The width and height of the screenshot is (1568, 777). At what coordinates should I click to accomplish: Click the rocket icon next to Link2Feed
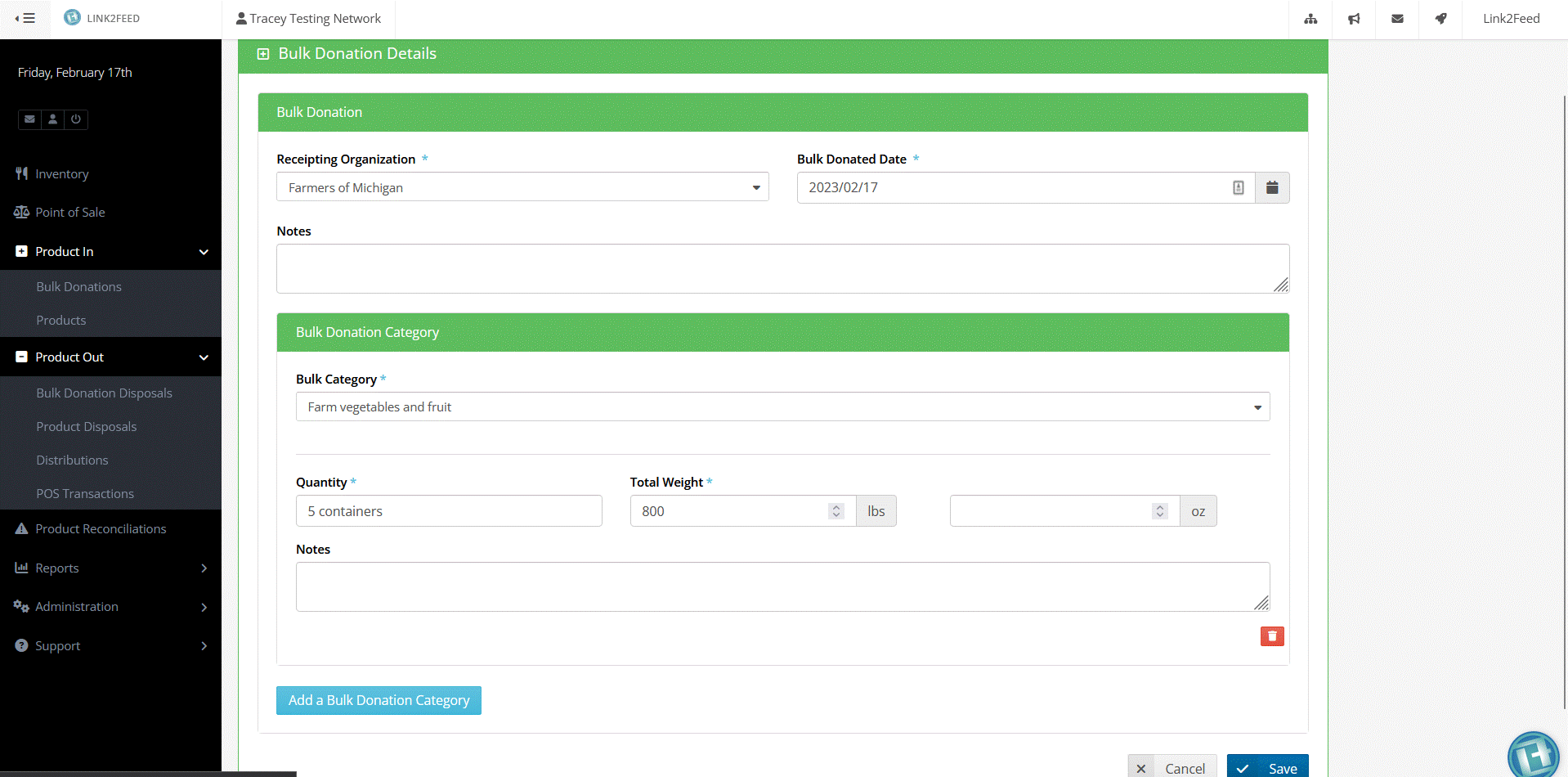coord(1440,19)
